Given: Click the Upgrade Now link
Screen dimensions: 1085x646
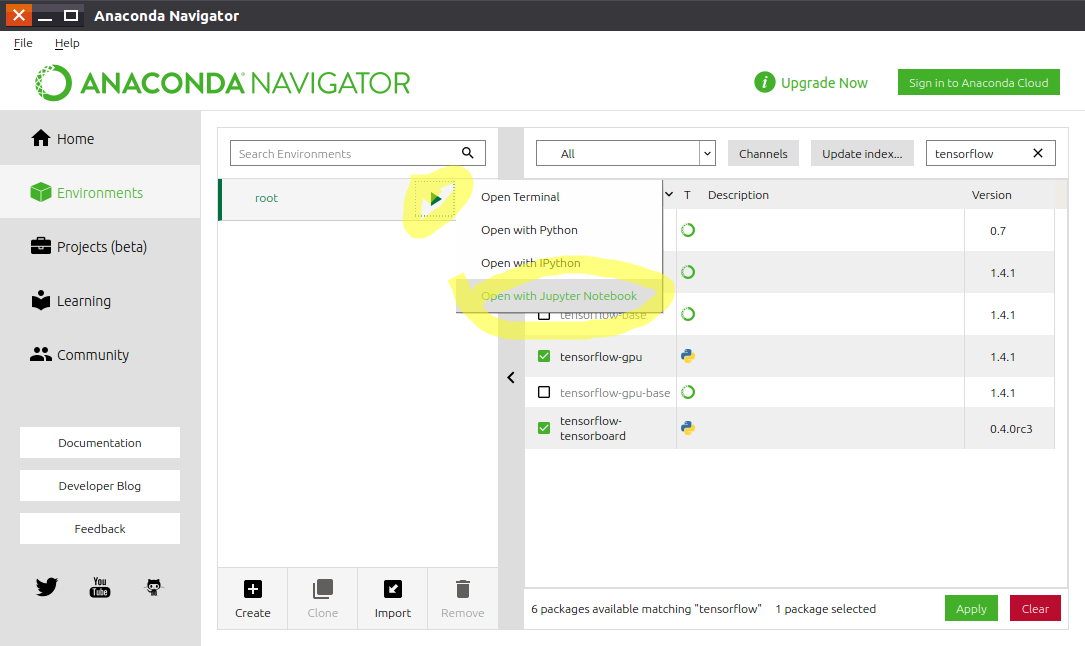Looking at the screenshot, I should (x=824, y=83).
